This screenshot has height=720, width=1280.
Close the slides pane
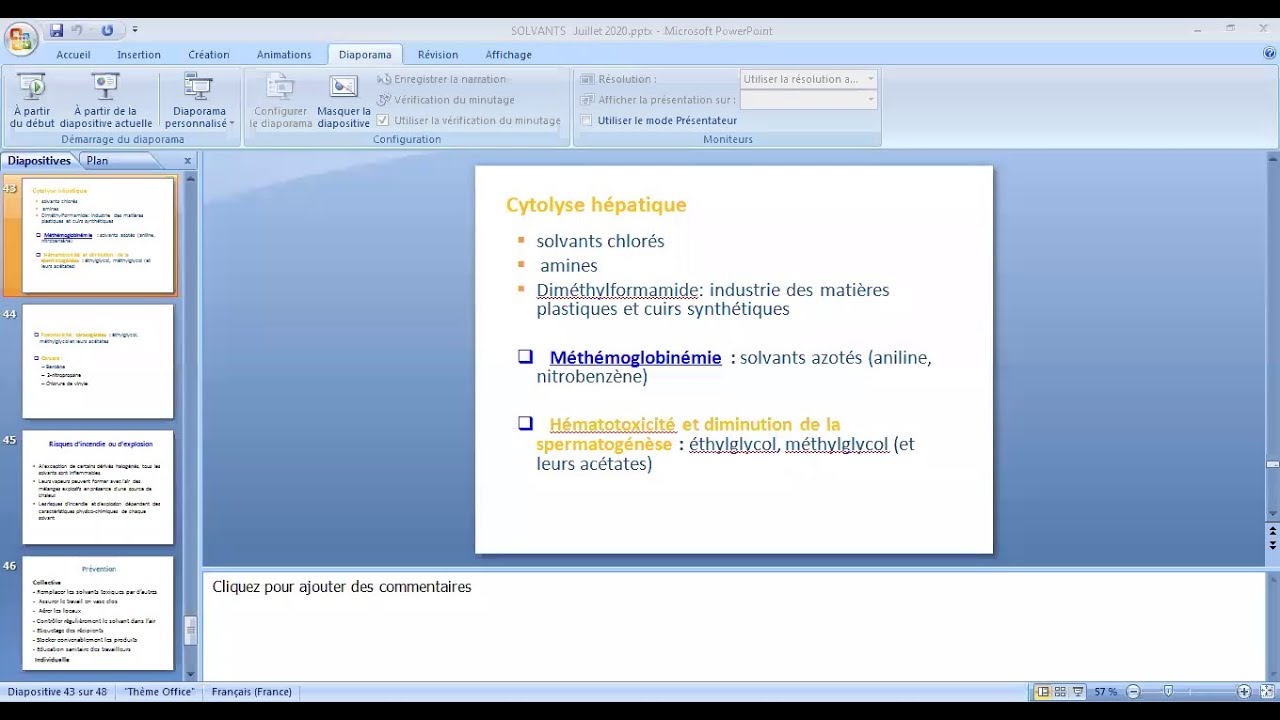point(187,160)
